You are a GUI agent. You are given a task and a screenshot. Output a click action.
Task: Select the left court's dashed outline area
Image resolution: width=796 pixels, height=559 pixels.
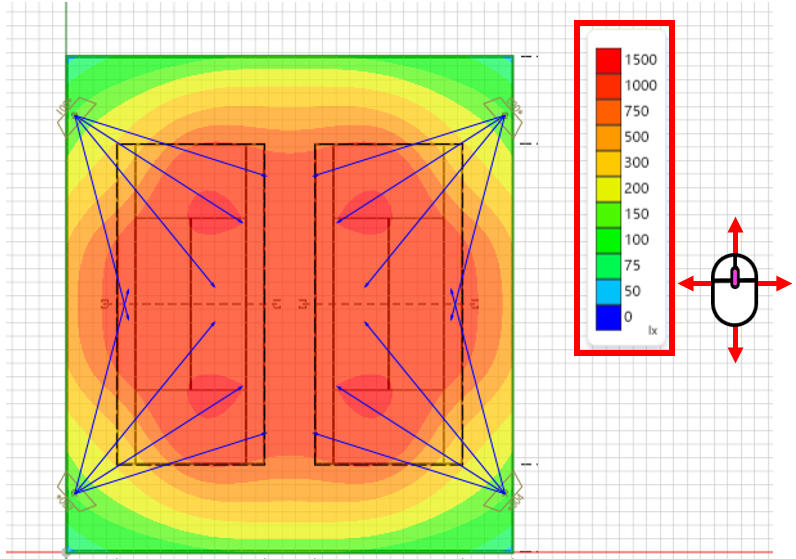pyautogui.click(x=191, y=304)
